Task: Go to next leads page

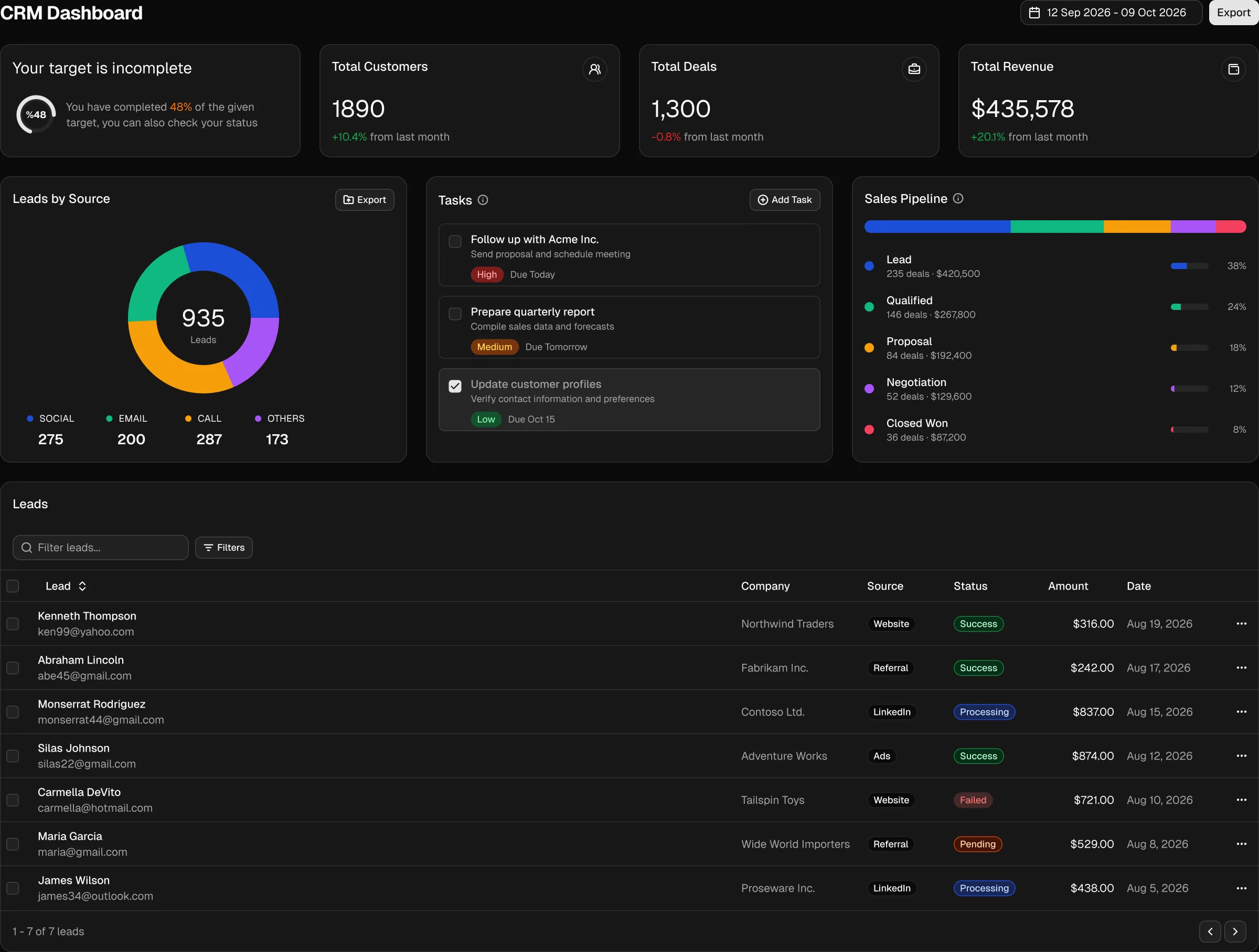Action: [1235, 932]
